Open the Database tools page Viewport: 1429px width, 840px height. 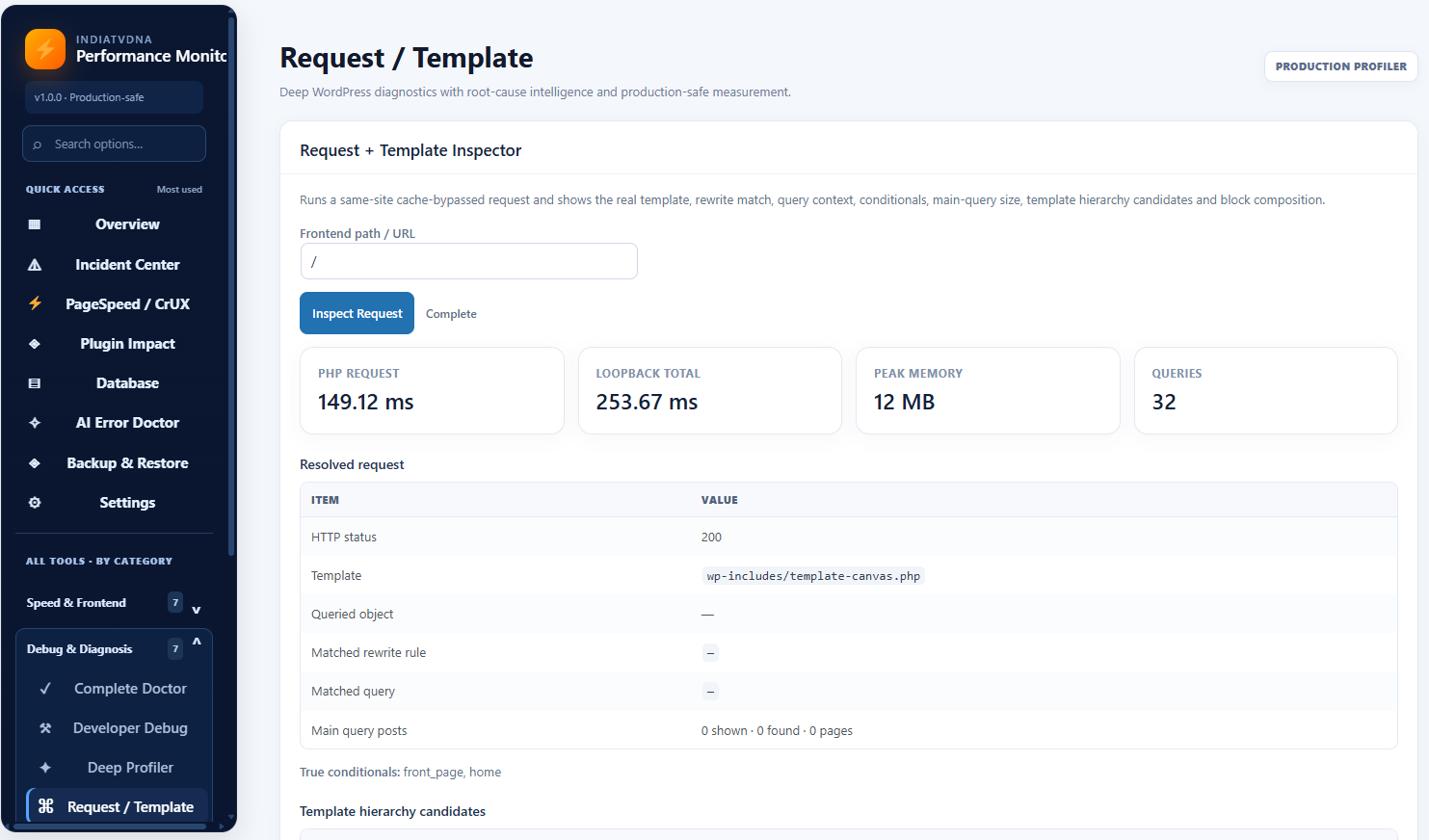(x=114, y=383)
